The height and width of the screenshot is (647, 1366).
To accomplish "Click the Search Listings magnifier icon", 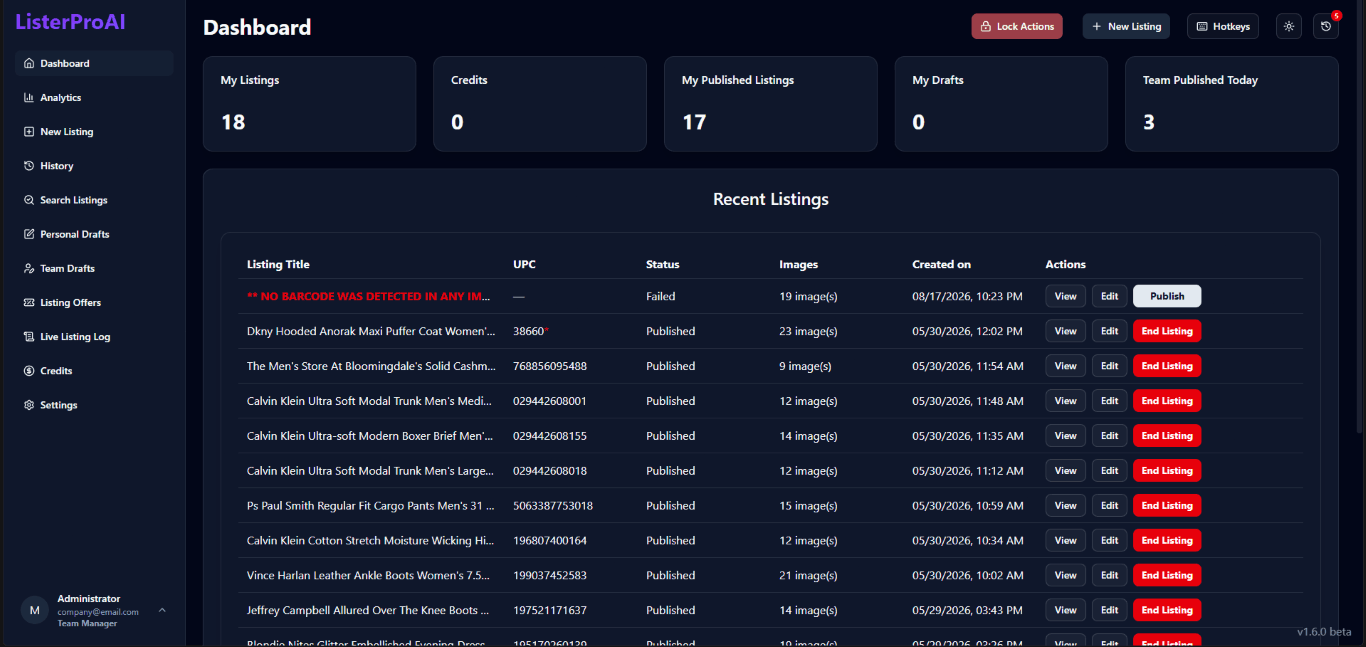I will [29, 200].
